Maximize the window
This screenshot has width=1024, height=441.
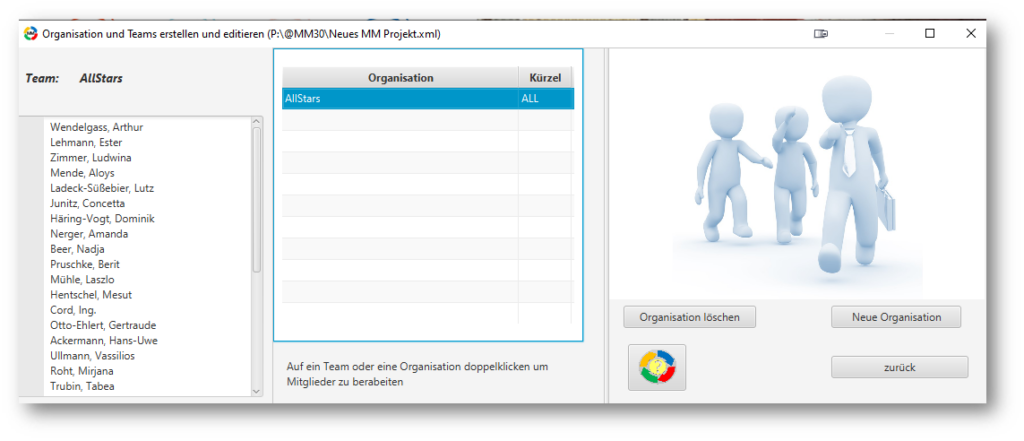point(930,34)
